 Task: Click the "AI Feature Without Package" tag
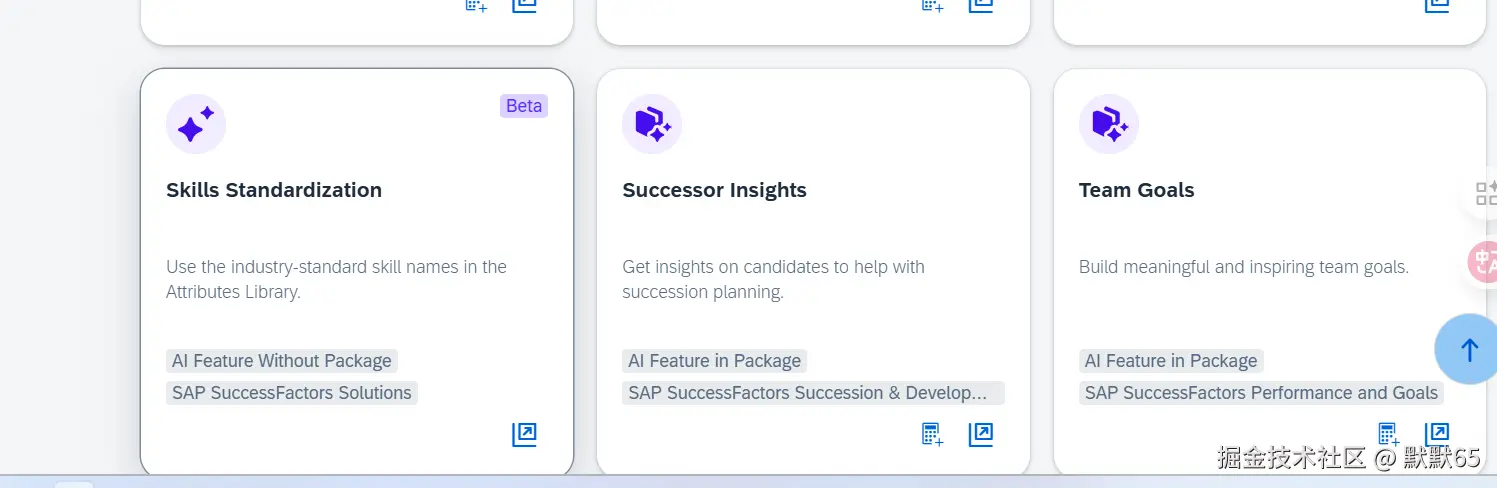[282, 361]
